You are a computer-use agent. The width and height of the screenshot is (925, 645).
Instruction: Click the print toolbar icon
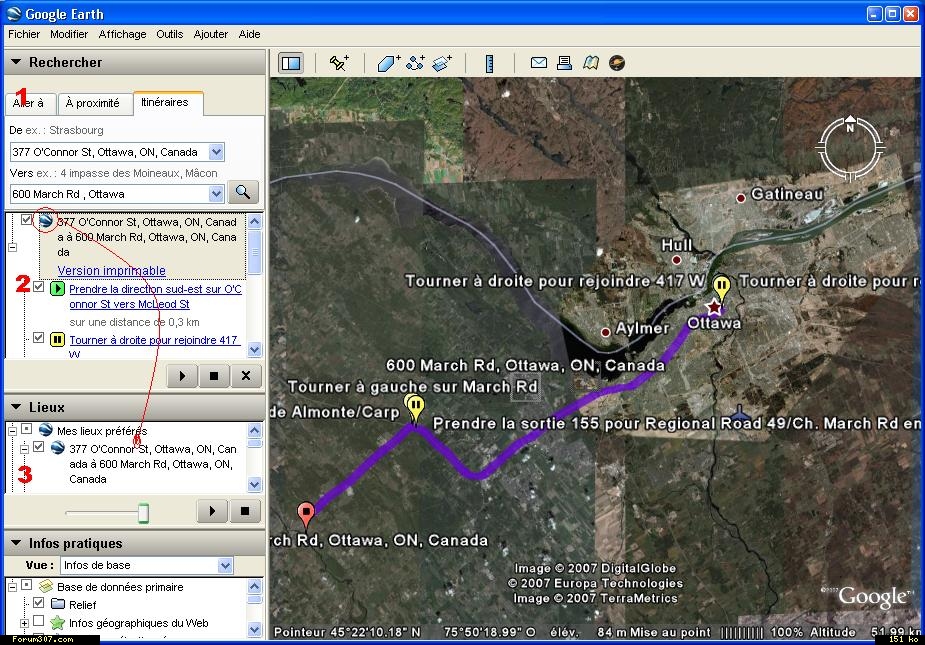[565, 63]
